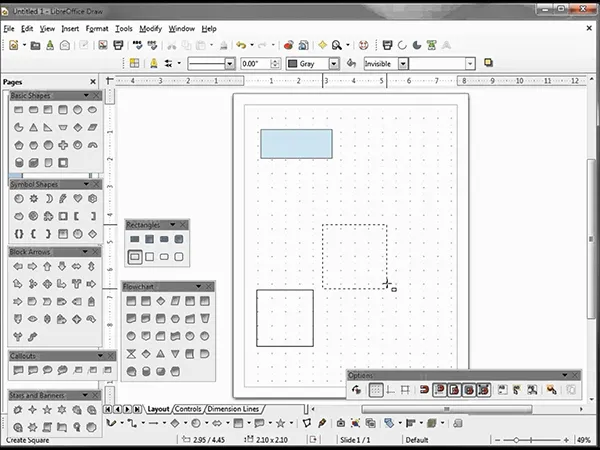Close the Flowchart floating toolbar
The height and width of the screenshot is (450, 600).
[x=209, y=287]
